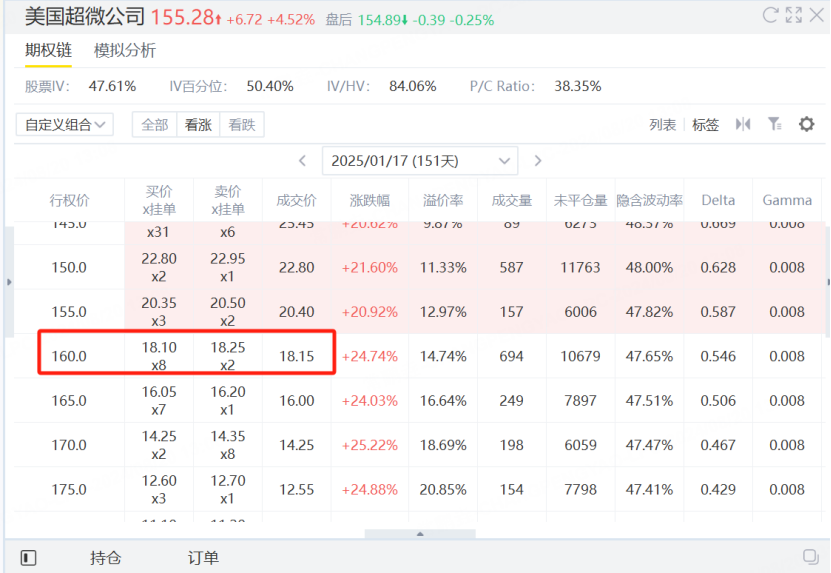Click premium rate 20.85% cell

click(443, 489)
